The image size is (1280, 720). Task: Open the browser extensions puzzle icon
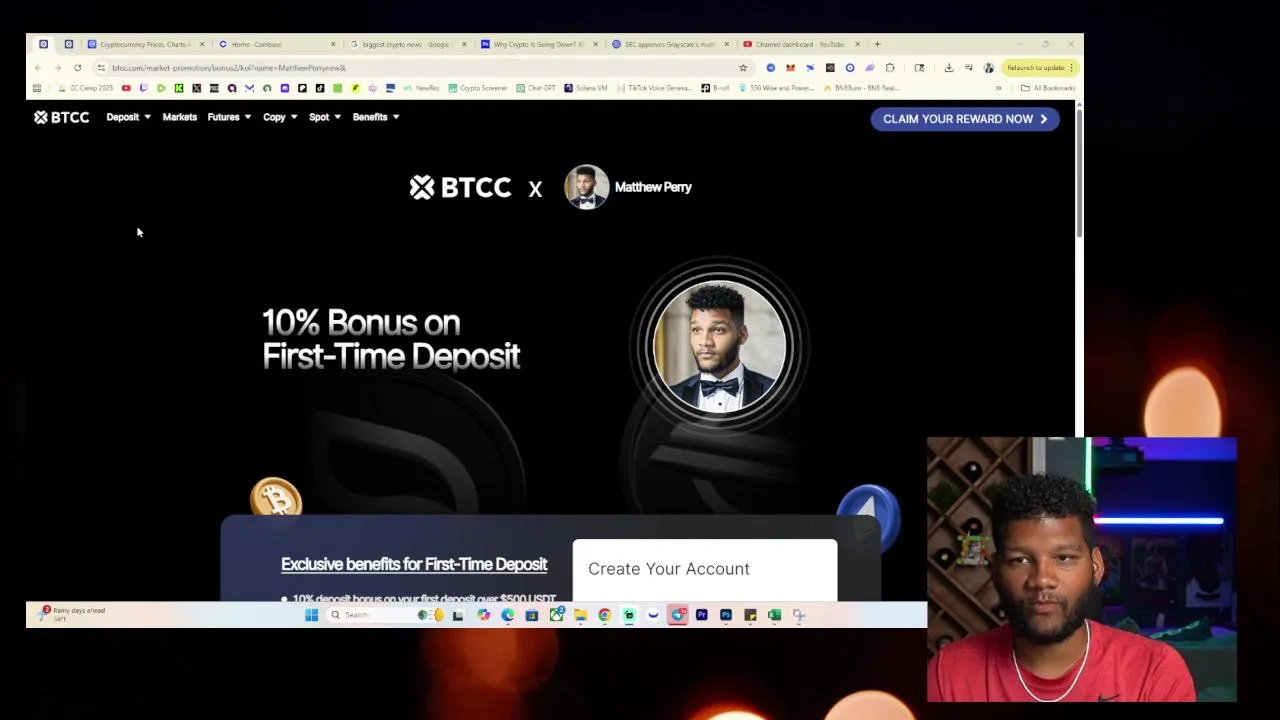(890, 68)
